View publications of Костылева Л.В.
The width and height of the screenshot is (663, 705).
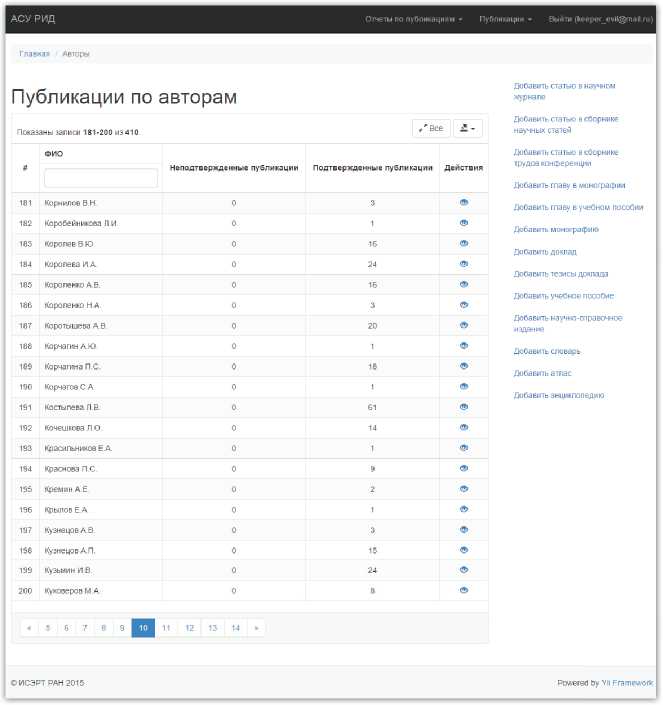(x=464, y=407)
